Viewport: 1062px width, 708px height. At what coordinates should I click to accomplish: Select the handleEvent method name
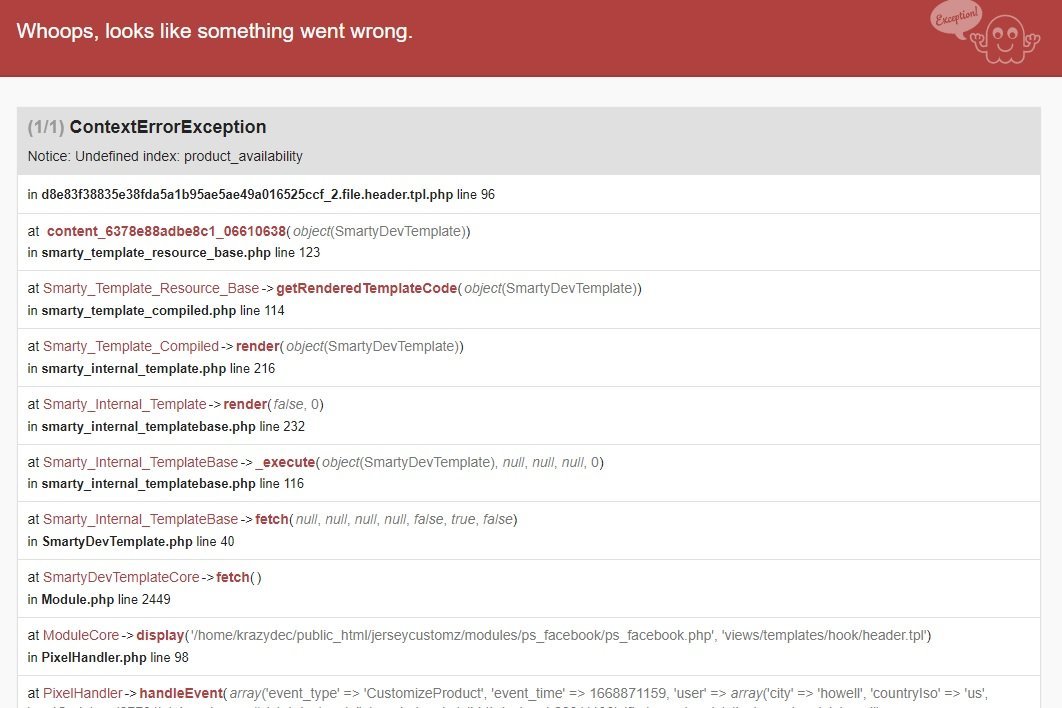pyautogui.click(x=180, y=693)
